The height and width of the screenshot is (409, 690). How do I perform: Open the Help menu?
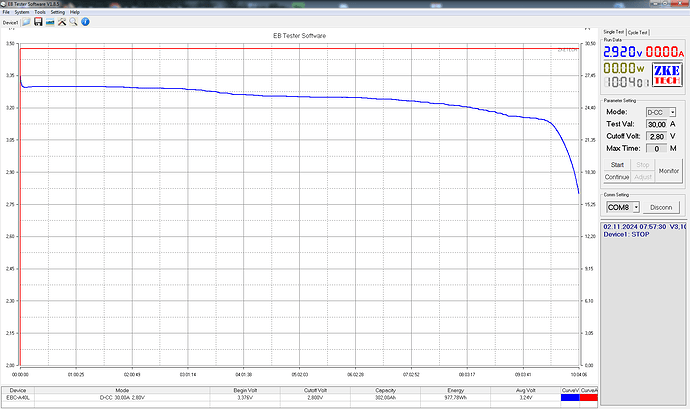click(x=75, y=12)
